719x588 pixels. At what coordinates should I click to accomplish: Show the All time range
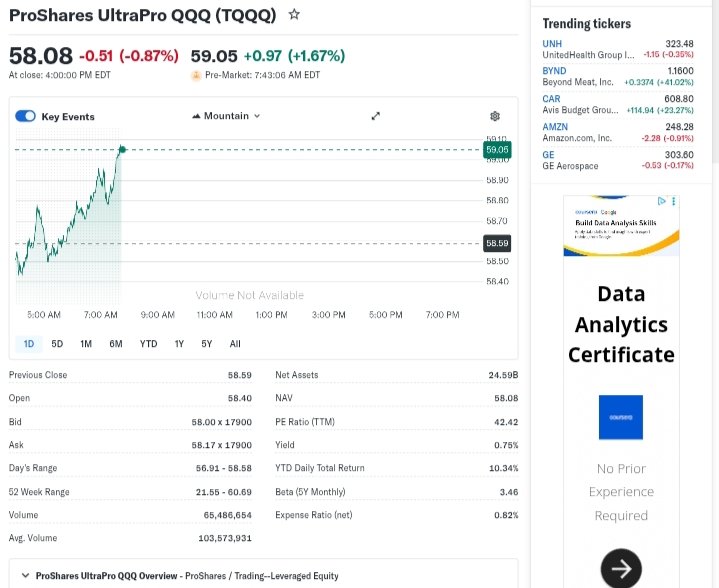click(x=235, y=344)
